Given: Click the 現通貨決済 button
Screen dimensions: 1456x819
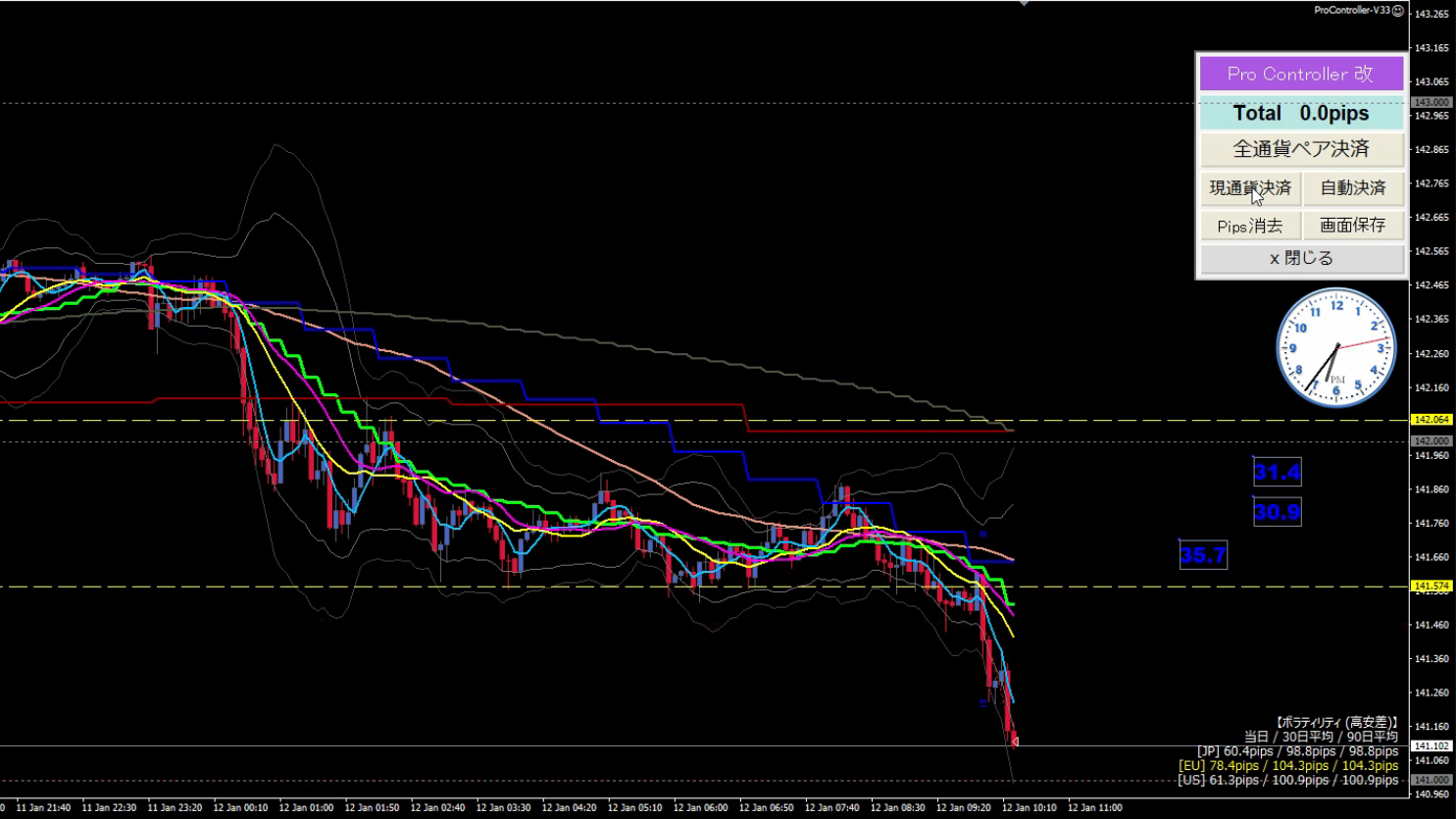Looking at the screenshot, I should point(1250,188).
